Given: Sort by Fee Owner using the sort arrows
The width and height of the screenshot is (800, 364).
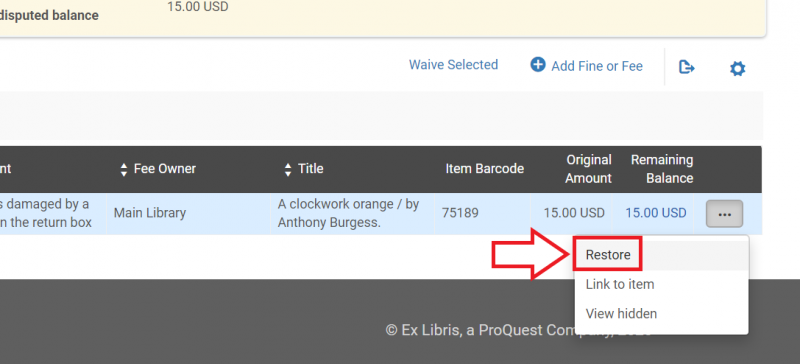Looking at the screenshot, I should (x=123, y=169).
